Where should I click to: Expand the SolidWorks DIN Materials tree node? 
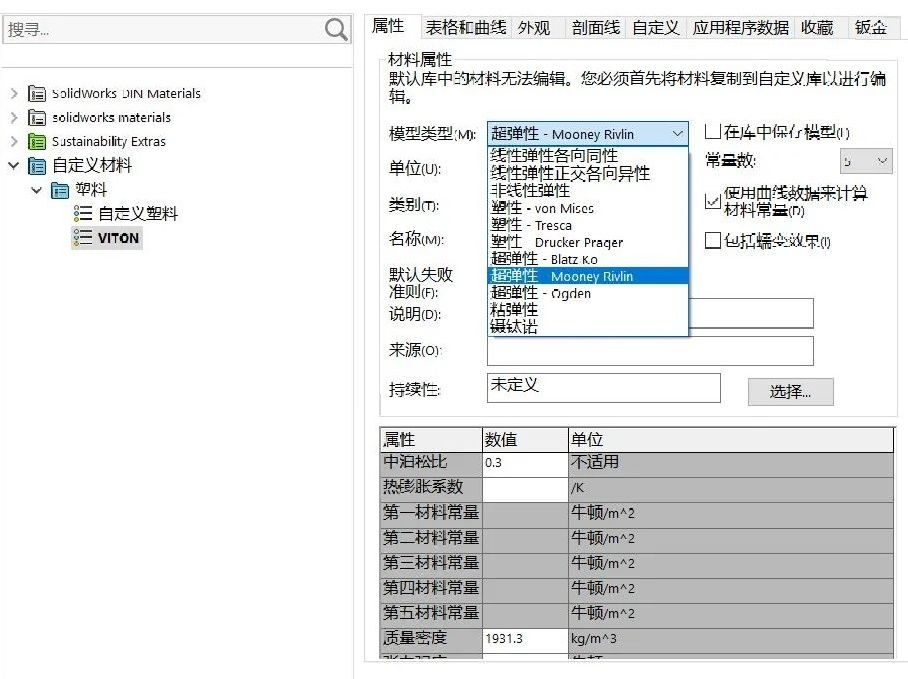pos(14,93)
